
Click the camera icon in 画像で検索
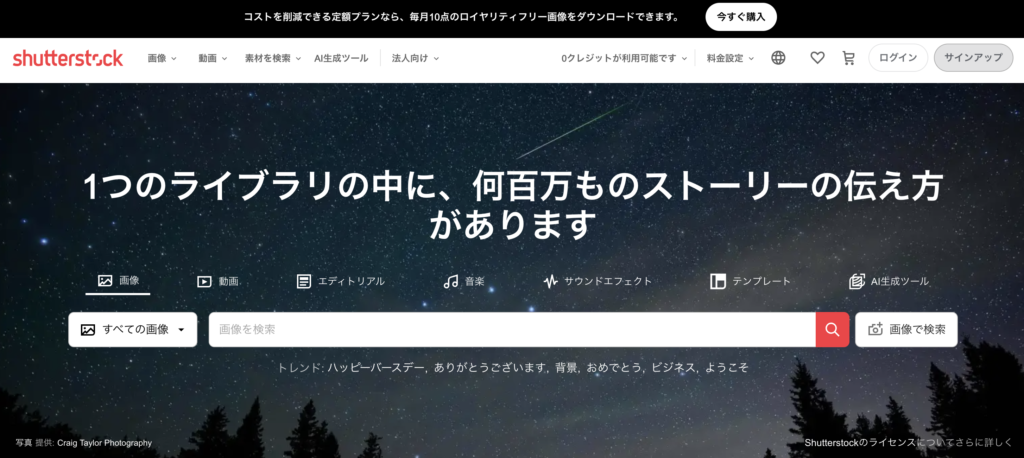point(875,329)
